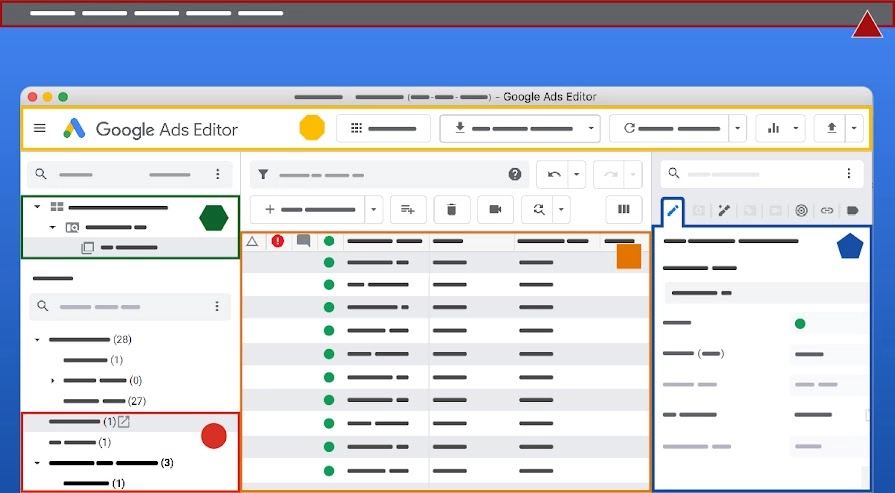Click the filter funnel icon

tap(263, 175)
